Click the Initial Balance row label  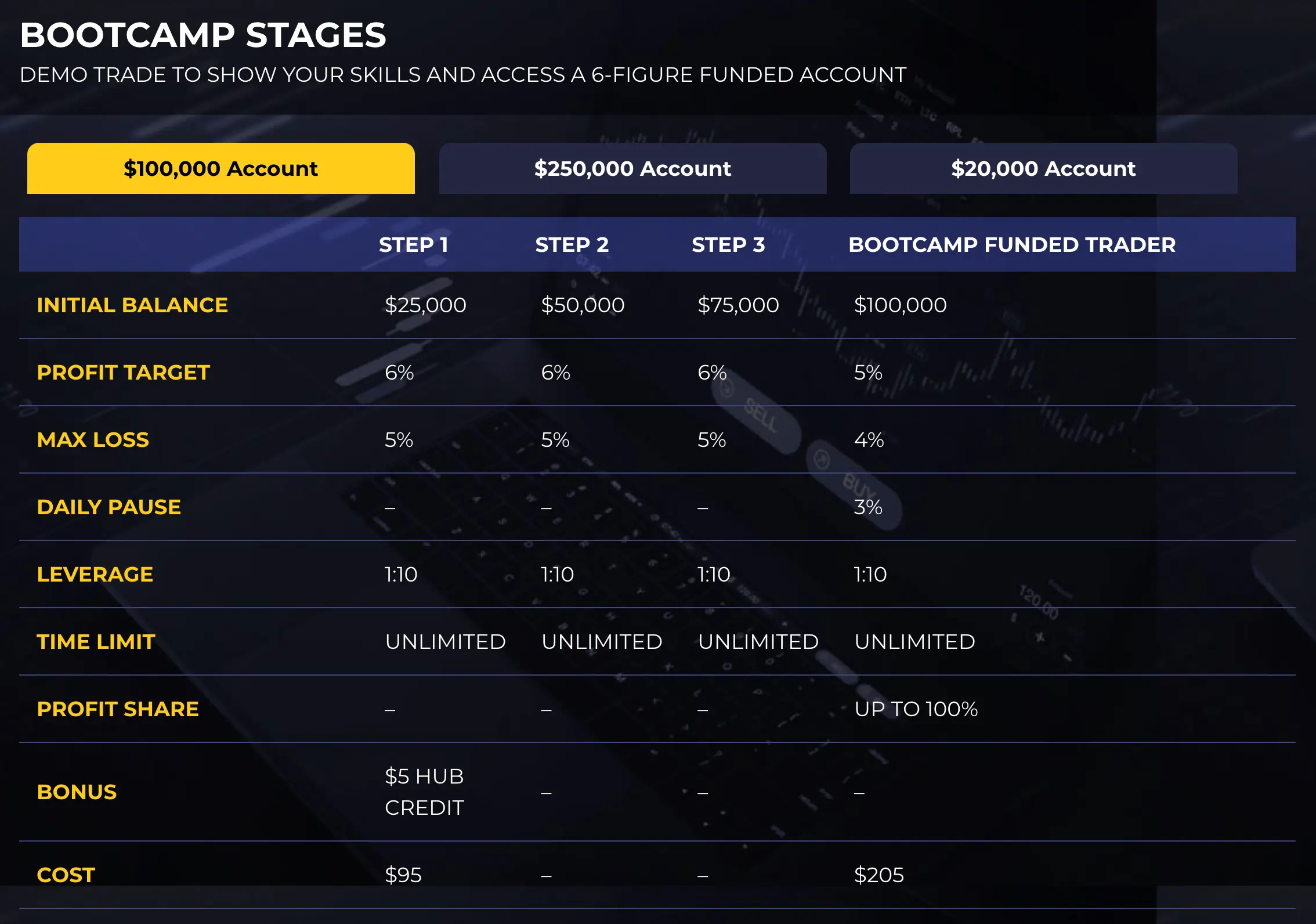[132, 305]
